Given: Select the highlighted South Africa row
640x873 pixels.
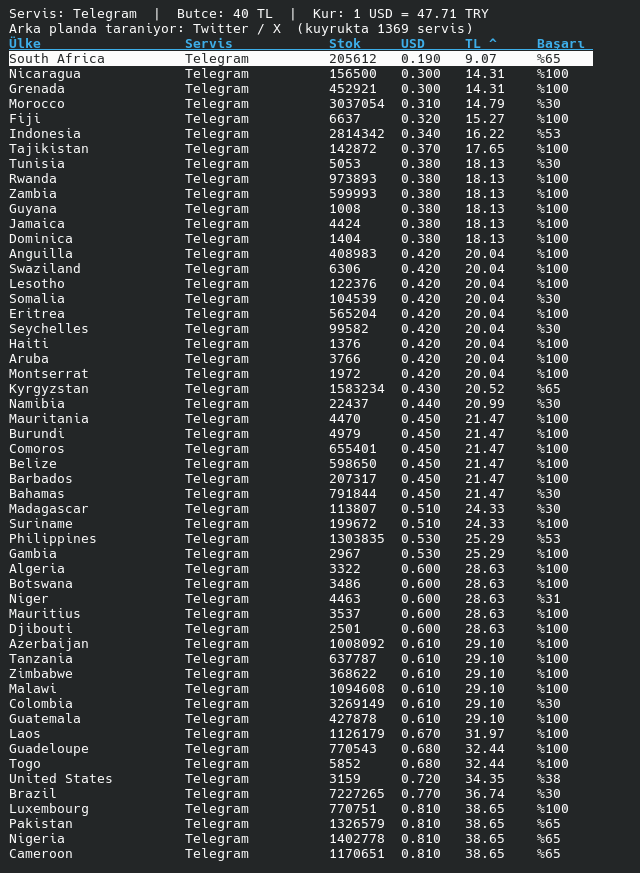Looking at the screenshot, I should click(301, 58).
